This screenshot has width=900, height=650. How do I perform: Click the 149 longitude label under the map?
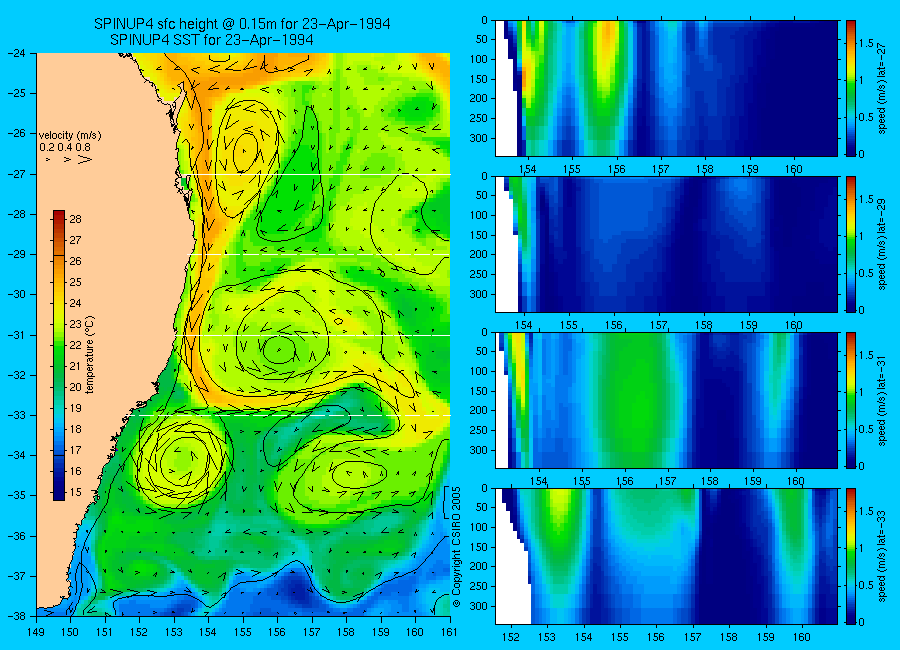(36, 632)
